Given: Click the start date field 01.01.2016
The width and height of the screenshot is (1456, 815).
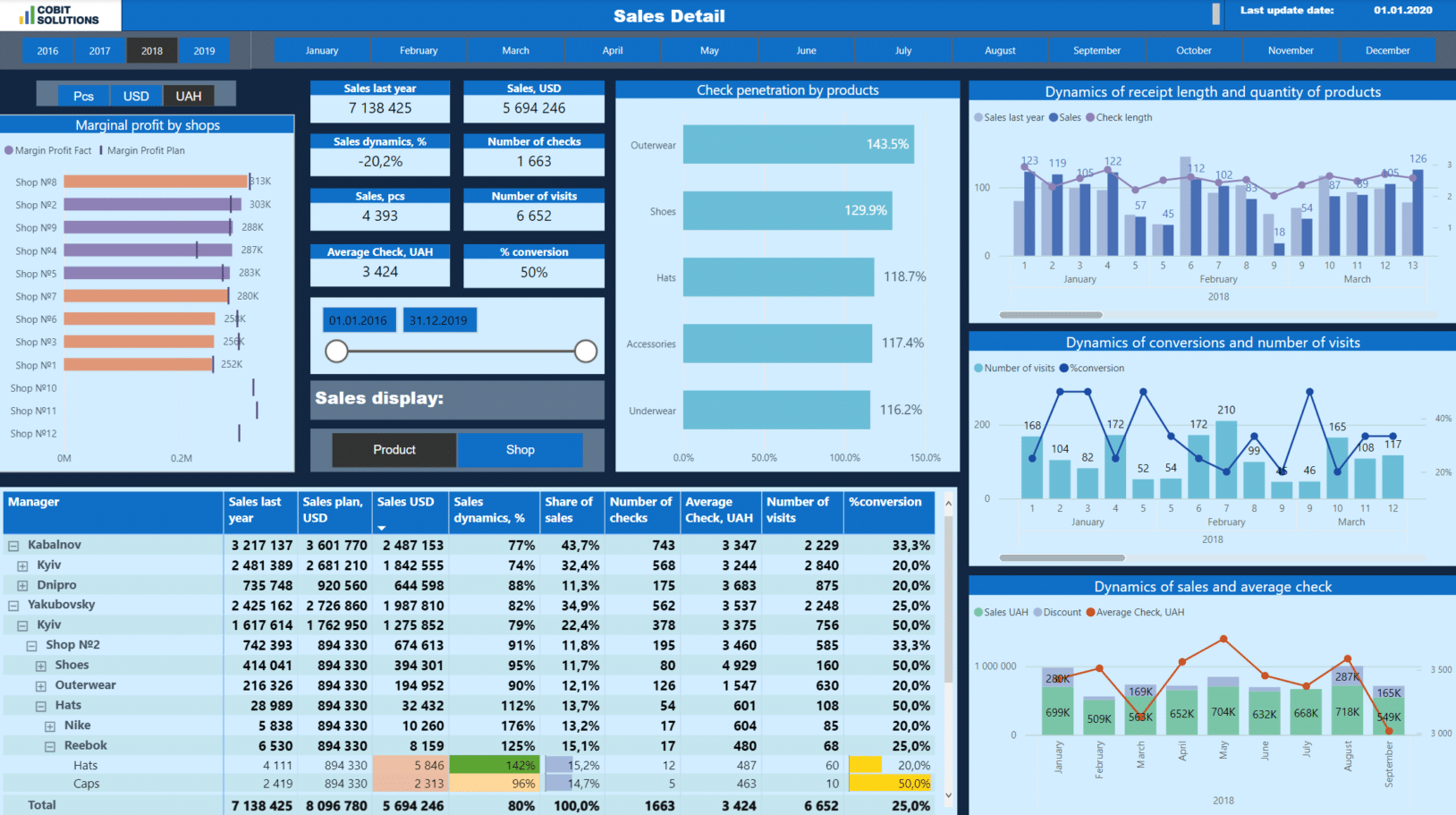Looking at the screenshot, I should click(358, 320).
